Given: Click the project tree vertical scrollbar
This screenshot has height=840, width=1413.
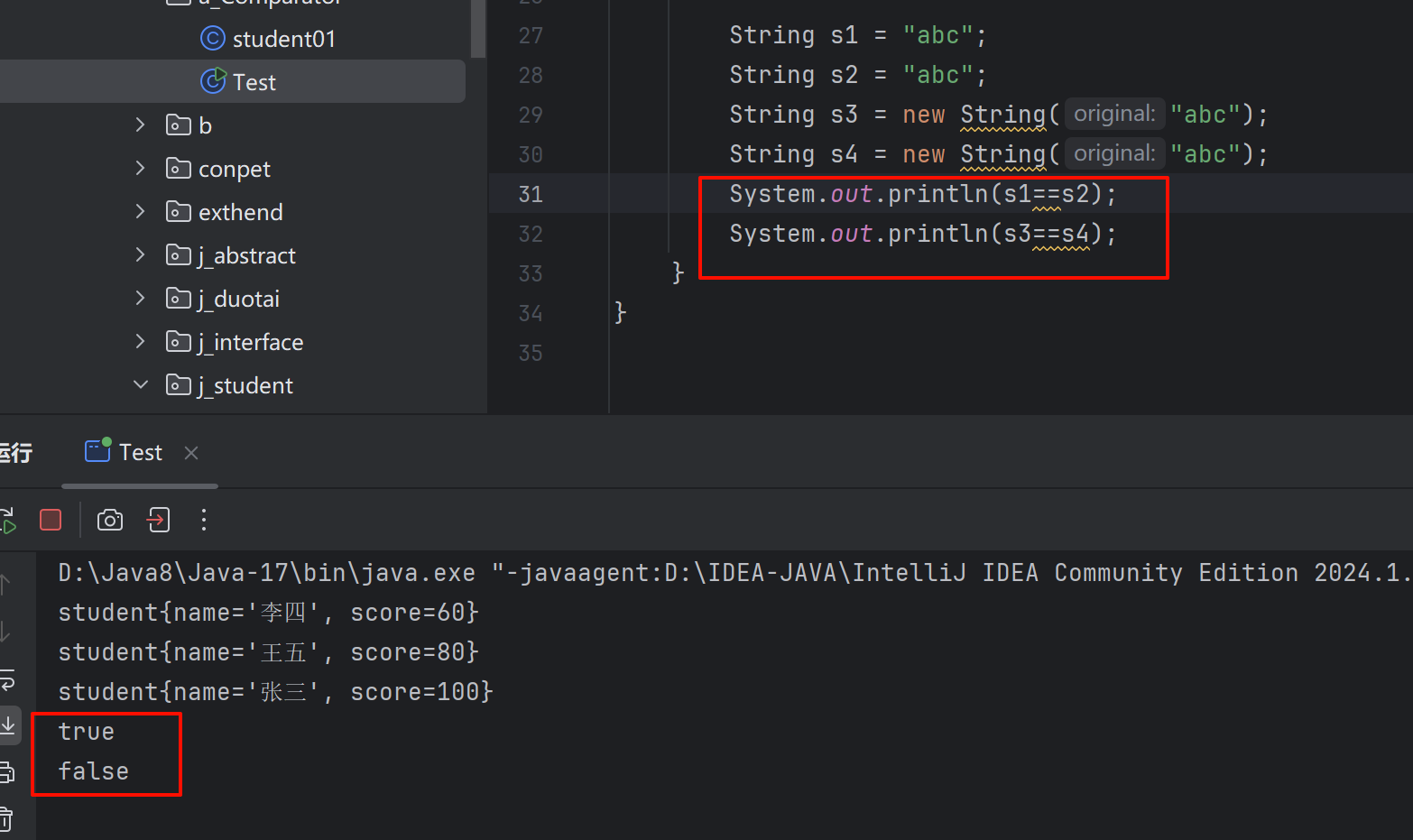Looking at the screenshot, I should [477, 27].
